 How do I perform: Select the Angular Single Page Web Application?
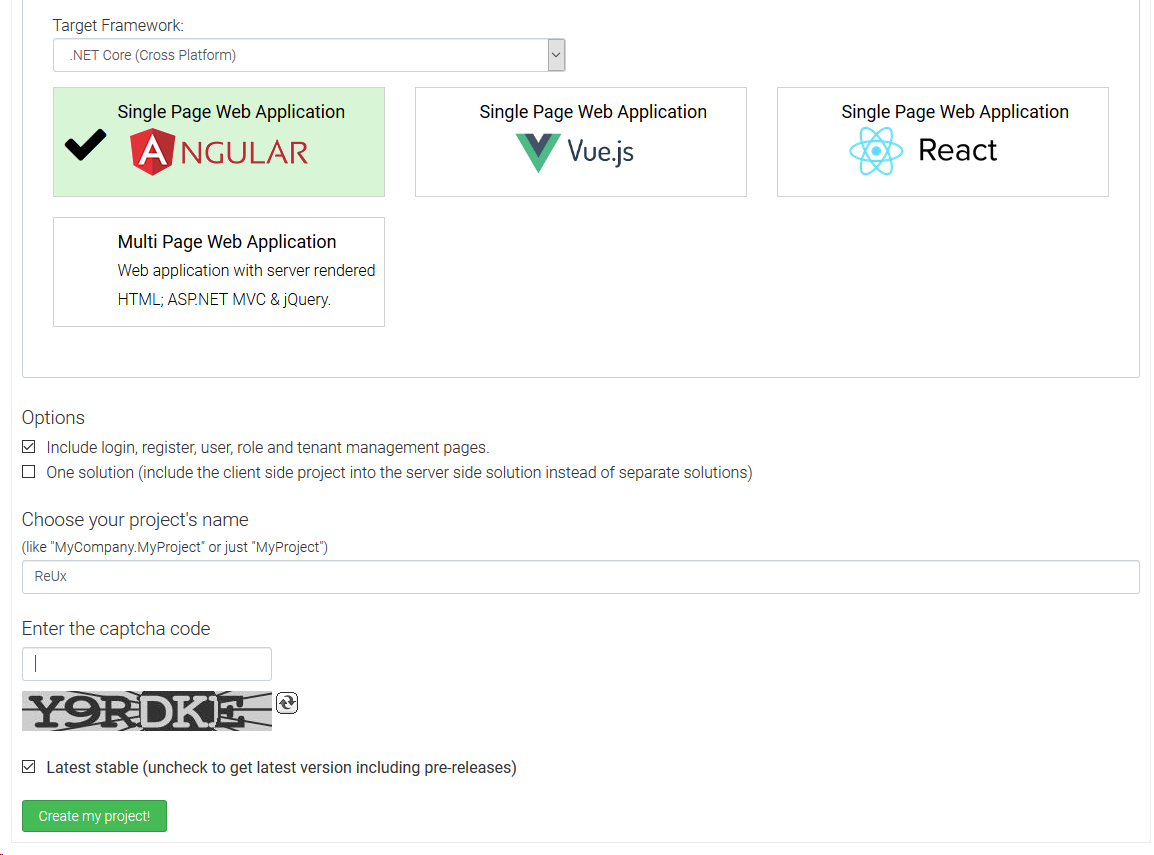tap(218, 141)
